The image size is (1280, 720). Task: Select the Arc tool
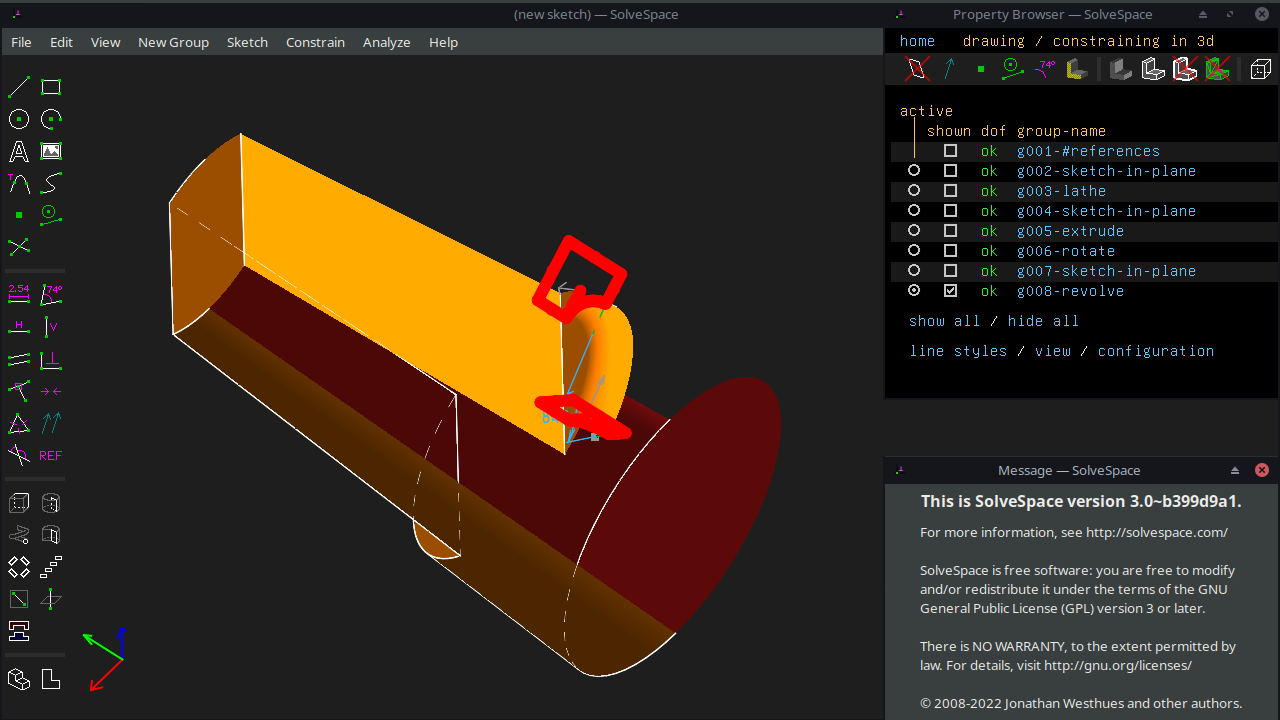(50, 119)
